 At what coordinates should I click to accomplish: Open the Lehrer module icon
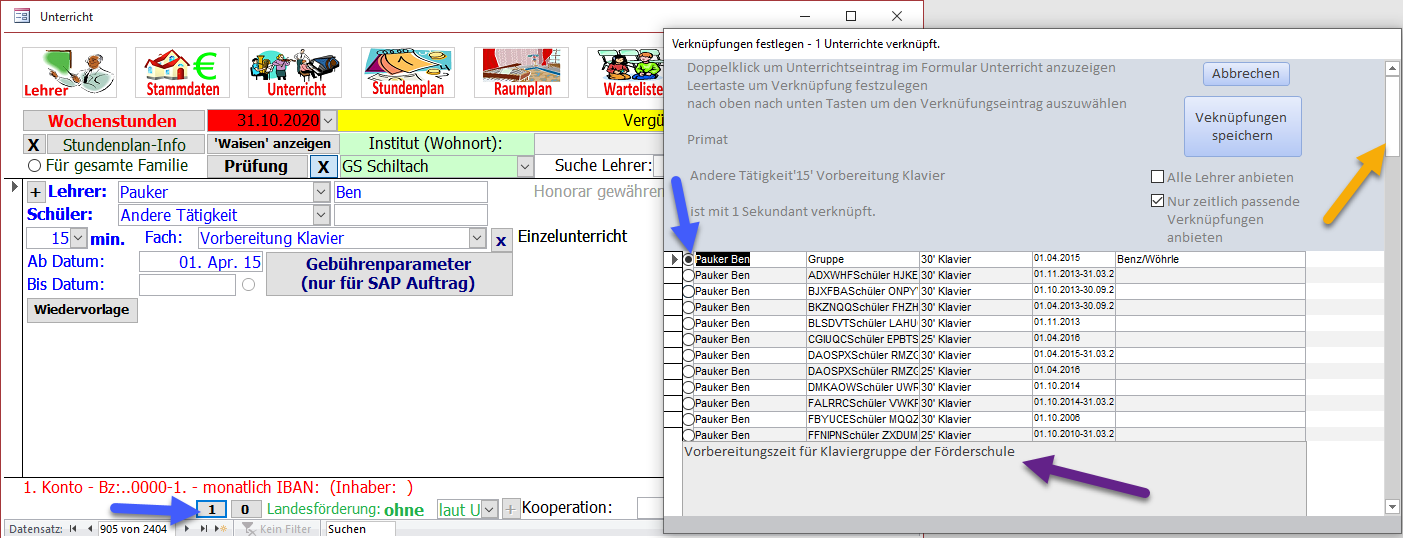pos(70,73)
